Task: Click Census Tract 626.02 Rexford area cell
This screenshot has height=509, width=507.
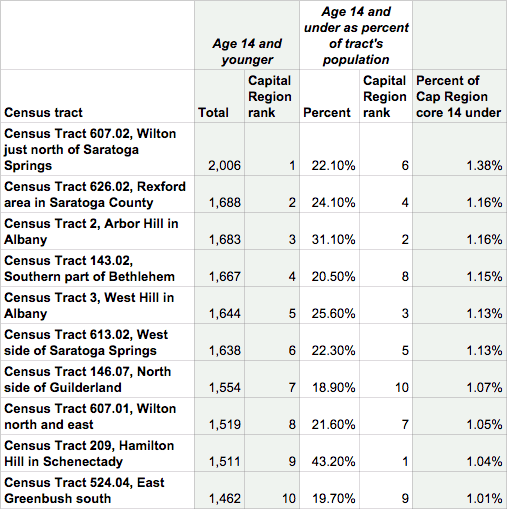Action: tap(97, 194)
